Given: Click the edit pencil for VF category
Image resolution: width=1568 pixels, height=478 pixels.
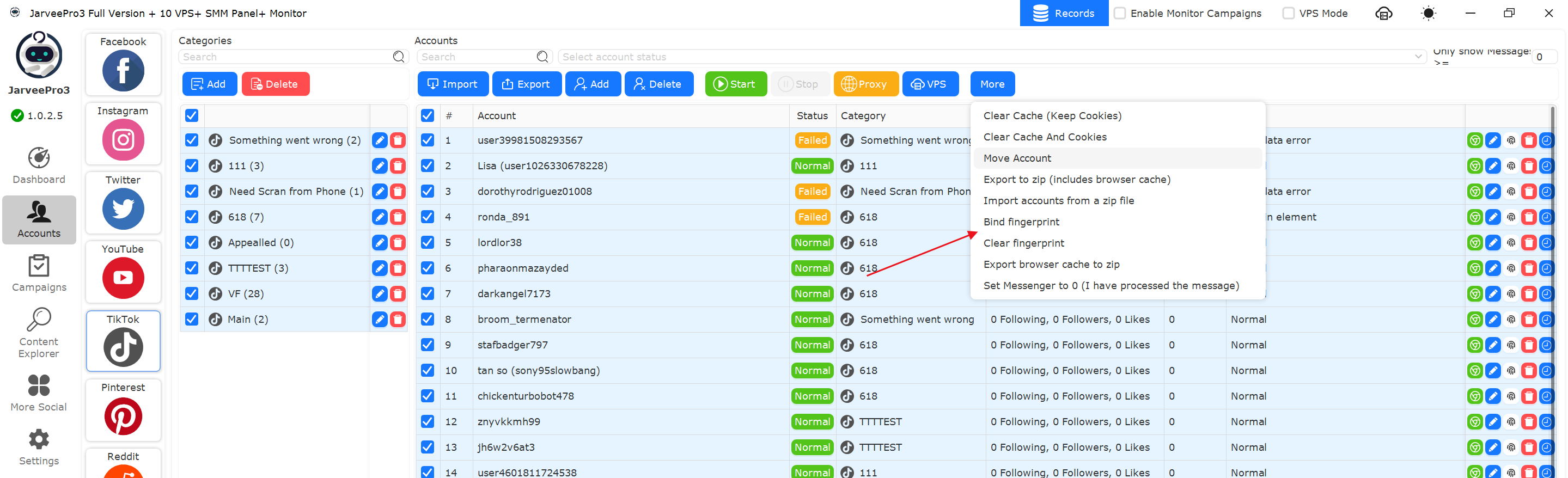Looking at the screenshot, I should click(379, 294).
